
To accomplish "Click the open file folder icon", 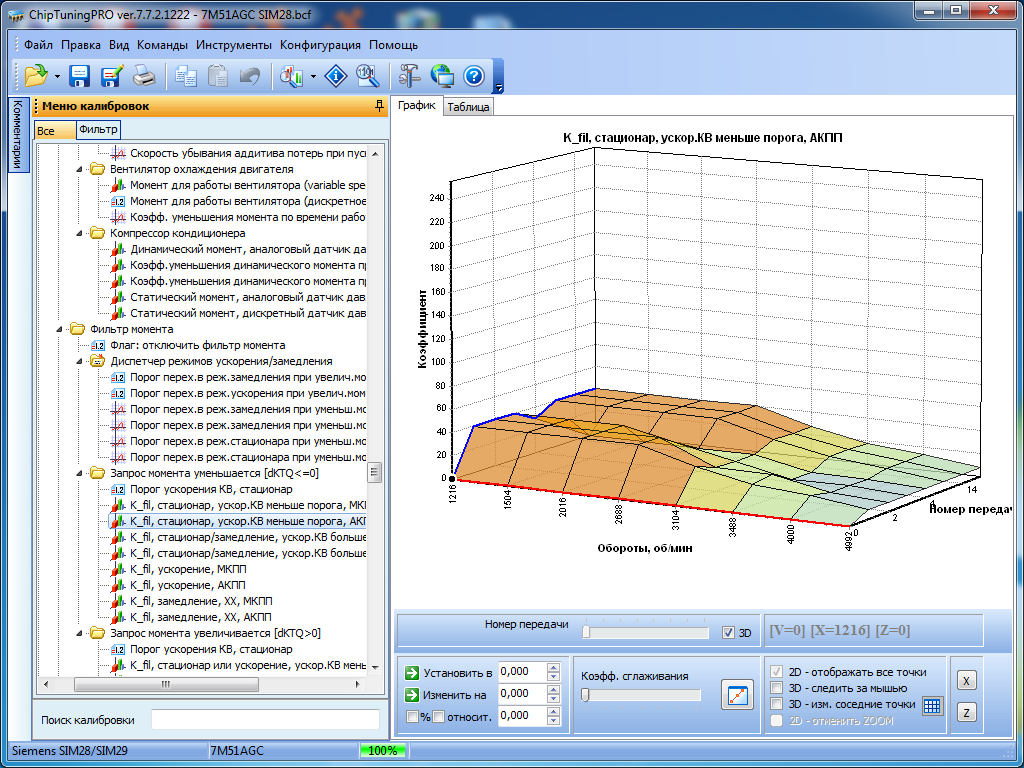I will (36, 75).
